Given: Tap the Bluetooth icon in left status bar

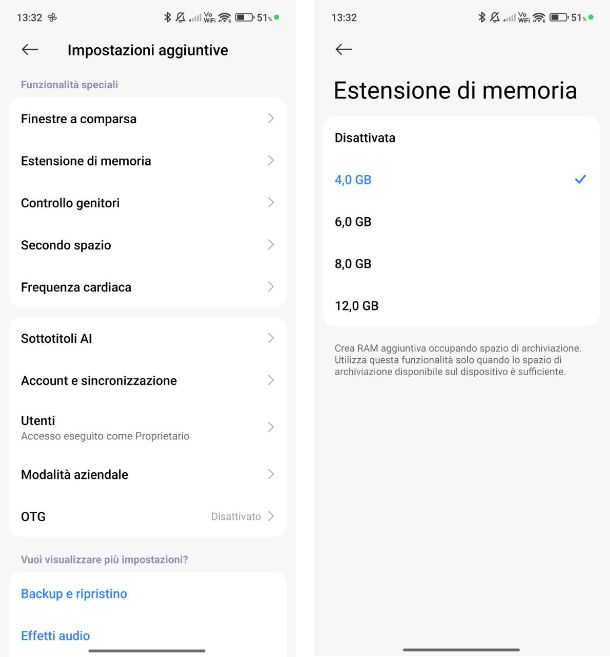Looking at the screenshot, I should coord(167,18).
